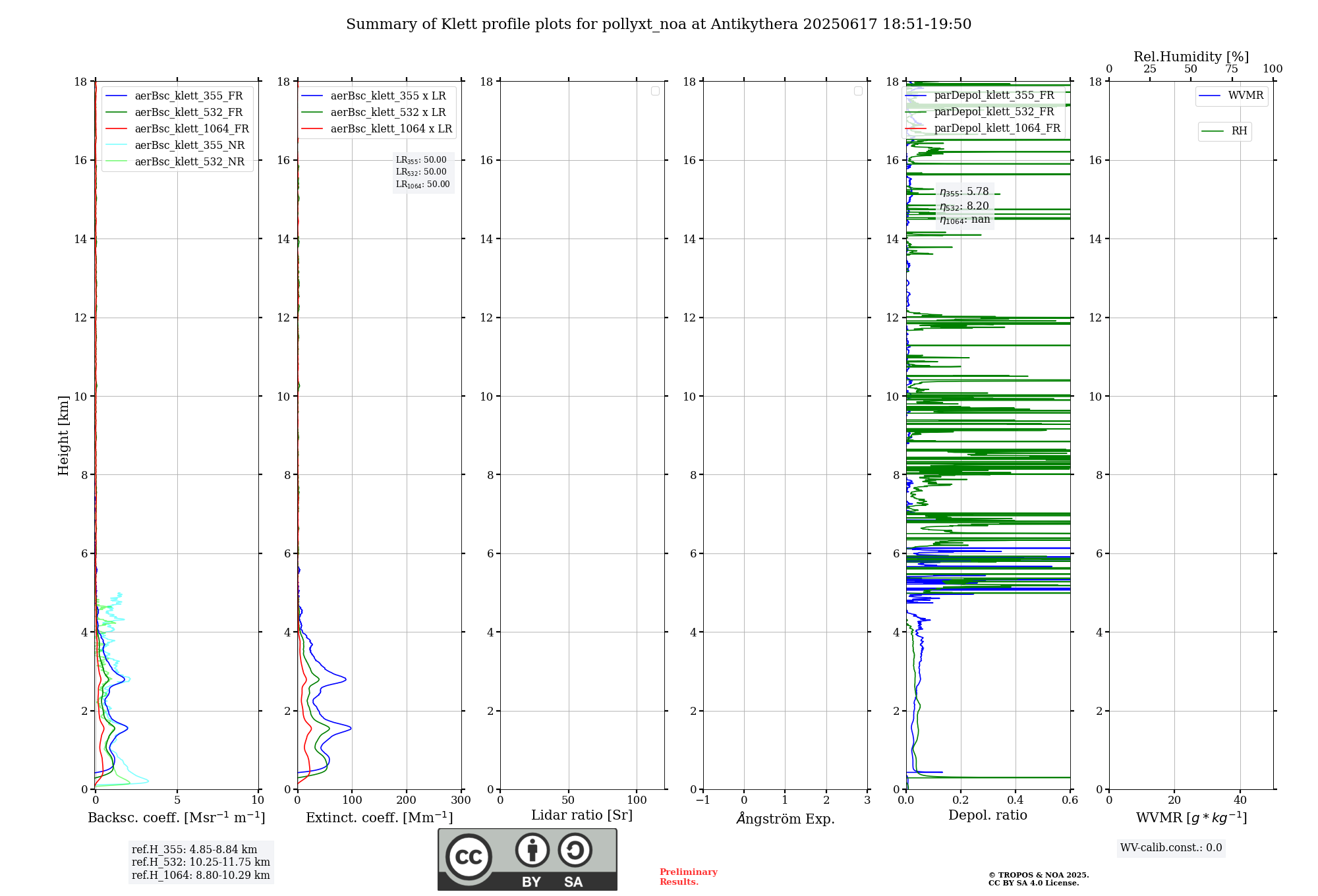Click the −1 tick on Ångström axis
Viewport: 1318px width, 896px height.
[x=702, y=800]
